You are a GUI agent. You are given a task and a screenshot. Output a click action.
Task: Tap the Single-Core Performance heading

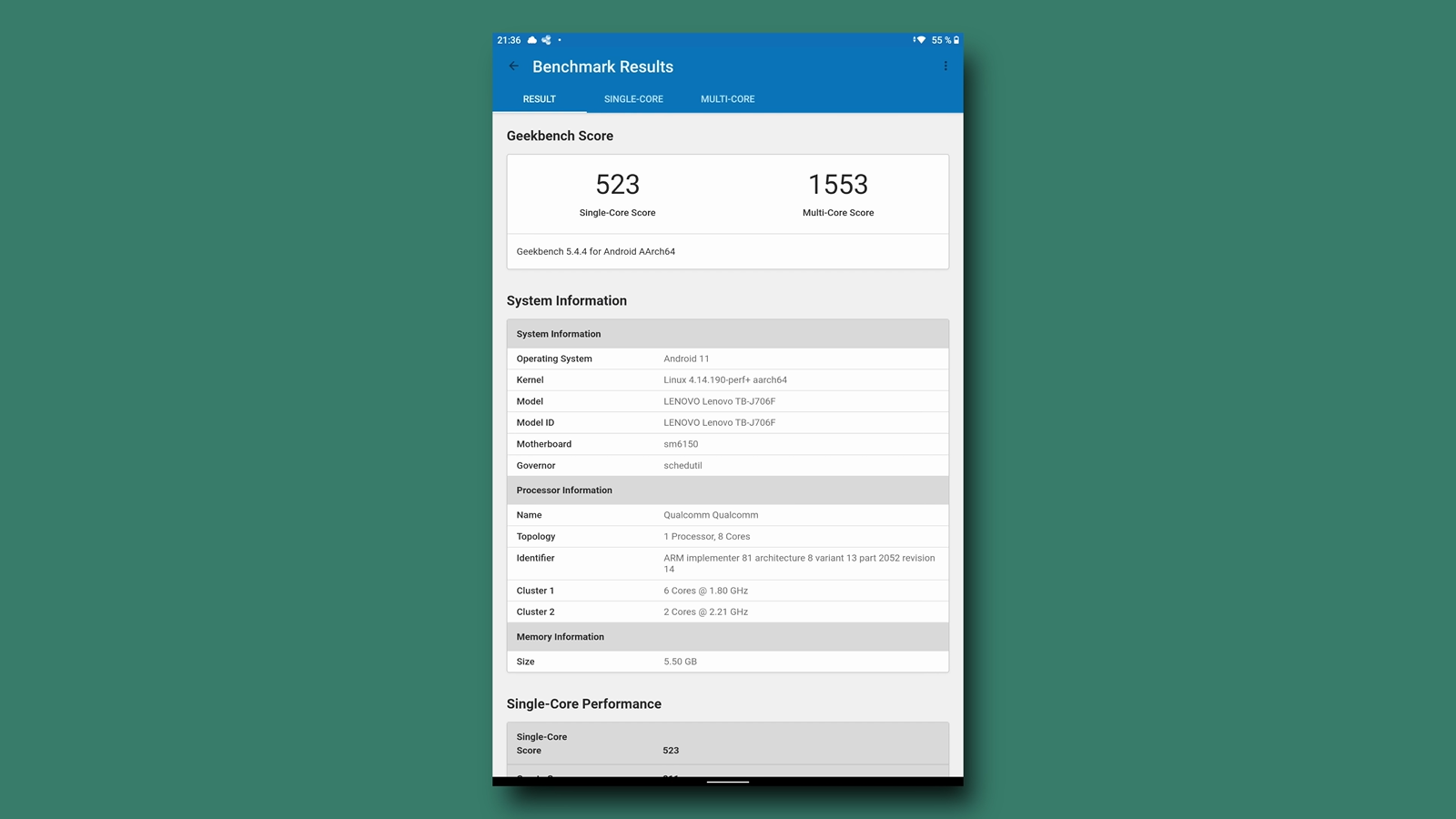click(x=584, y=704)
